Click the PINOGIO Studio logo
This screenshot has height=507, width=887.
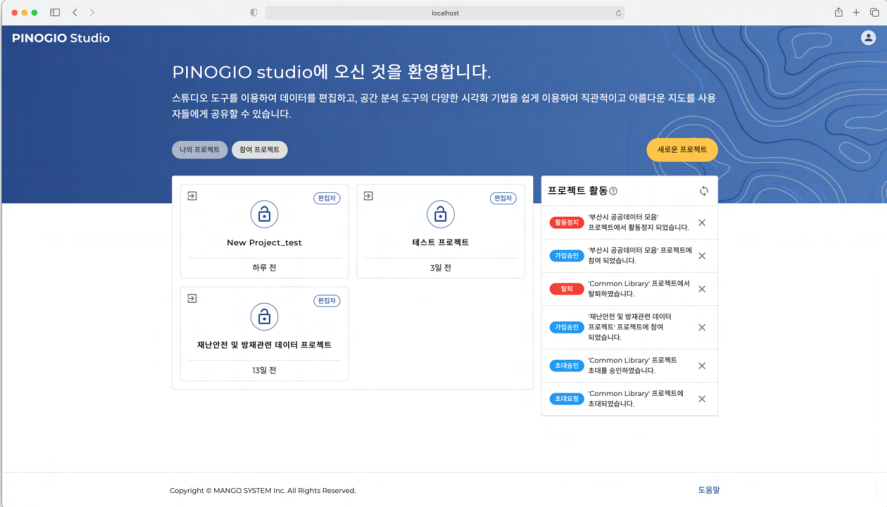coord(61,38)
